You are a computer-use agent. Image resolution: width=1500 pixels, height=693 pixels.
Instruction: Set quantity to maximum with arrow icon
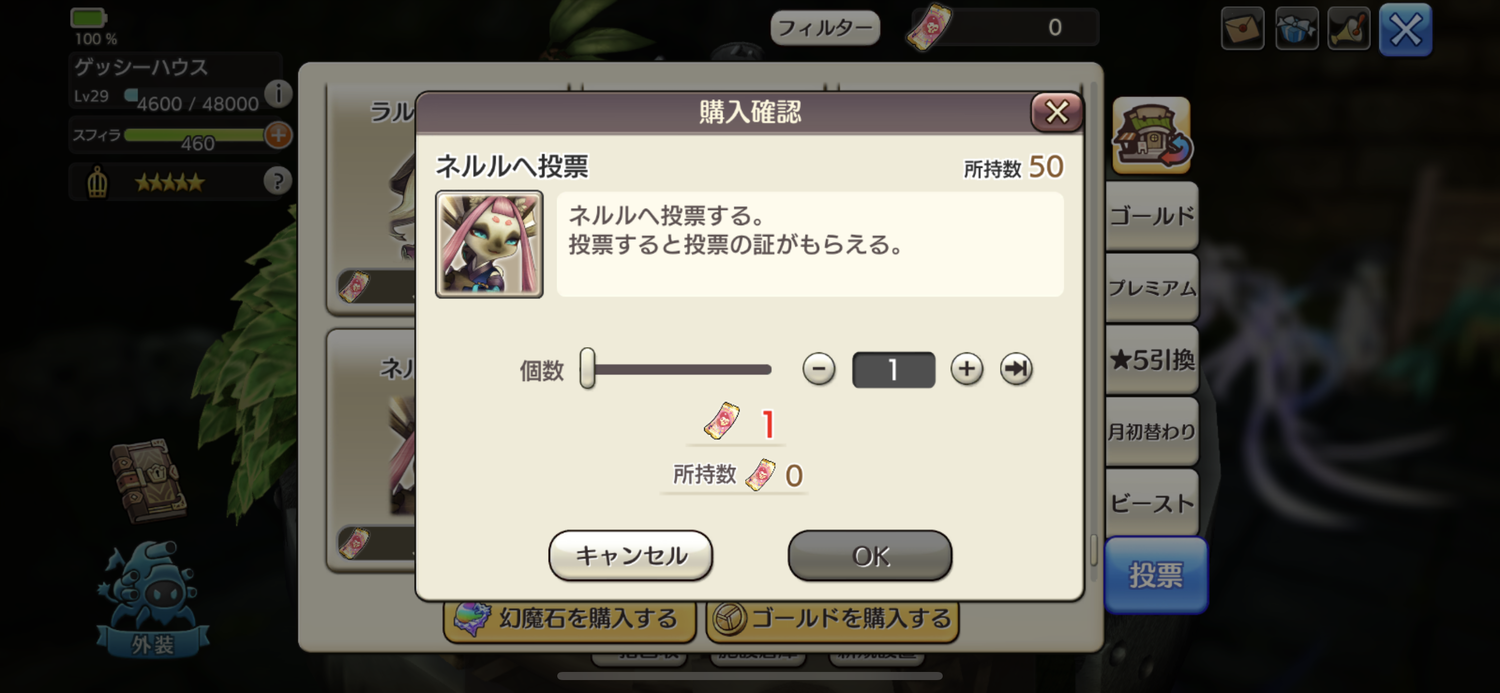pyautogui.click(x=1016, y=370)
